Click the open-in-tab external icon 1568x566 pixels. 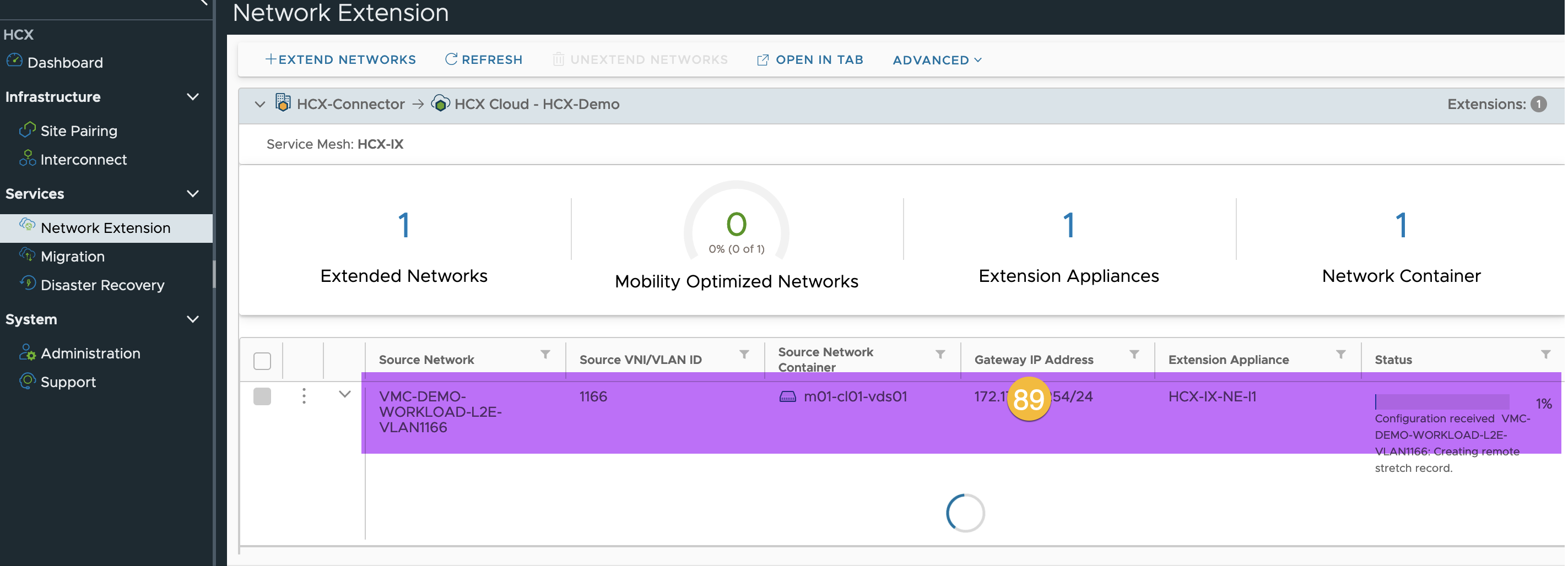(763, 59)
